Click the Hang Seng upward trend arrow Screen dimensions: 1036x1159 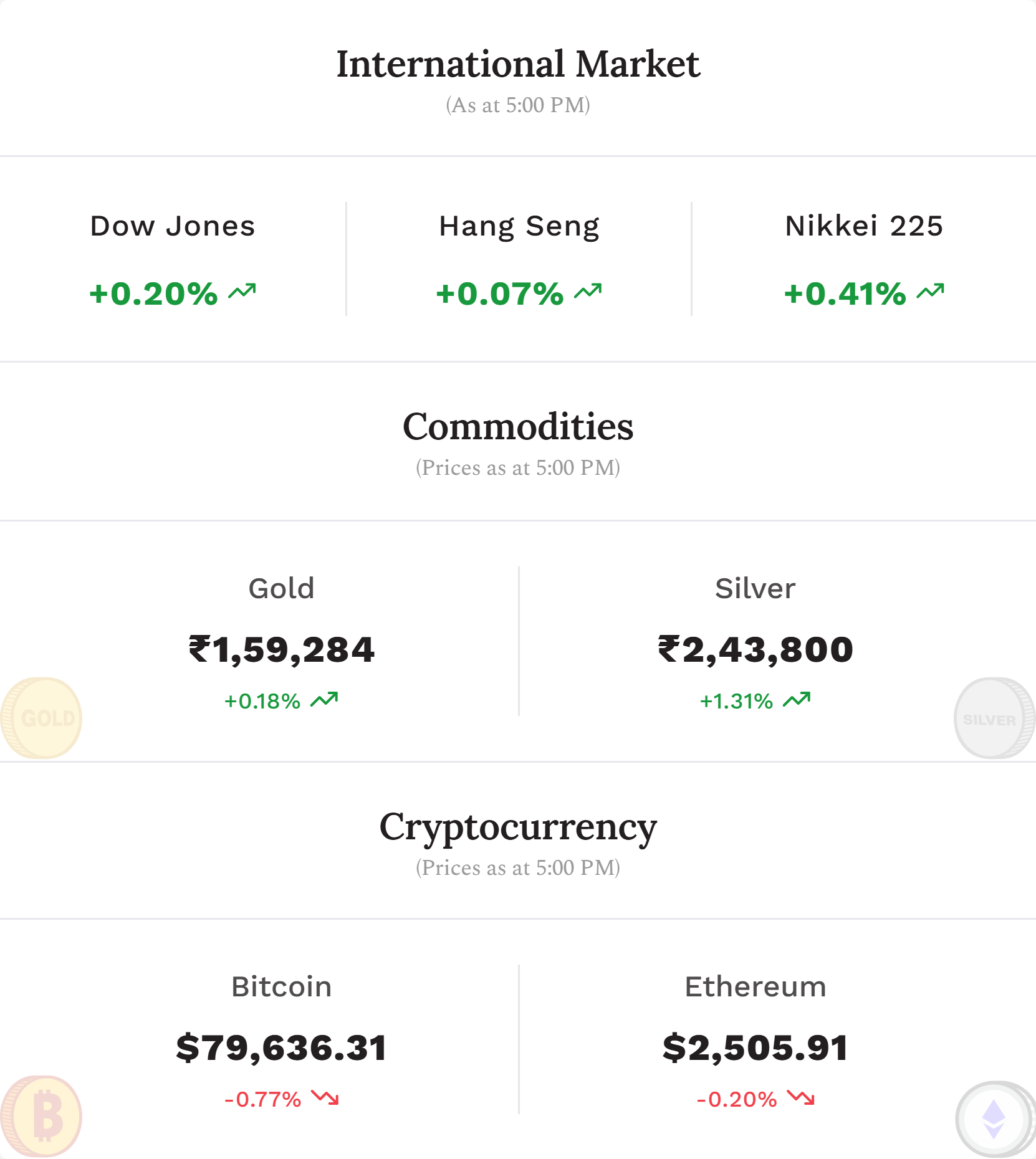coord(588,291)
